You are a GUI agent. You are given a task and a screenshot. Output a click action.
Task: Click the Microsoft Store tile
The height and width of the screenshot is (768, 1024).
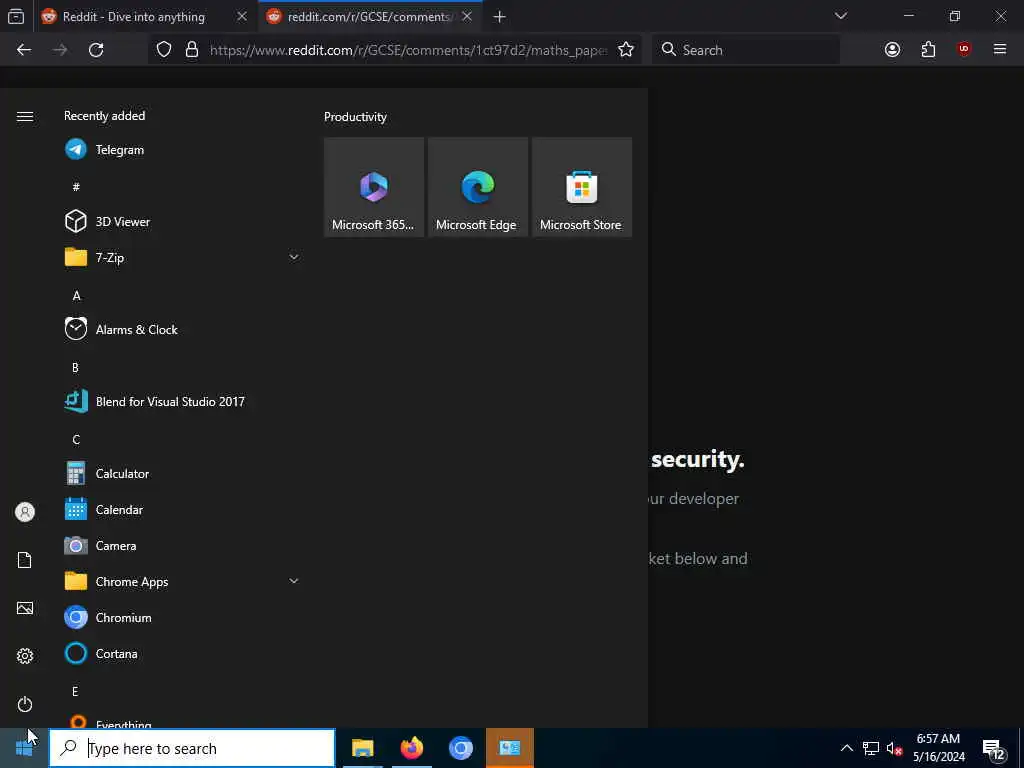pyautogui.click(x=582, y=187)
